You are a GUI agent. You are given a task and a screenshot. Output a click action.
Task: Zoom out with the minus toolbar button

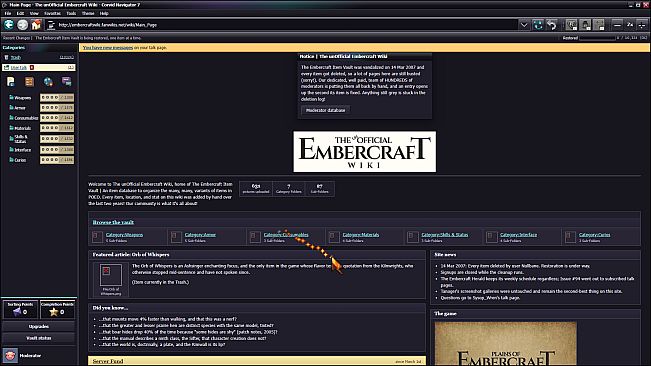point(617,25)
